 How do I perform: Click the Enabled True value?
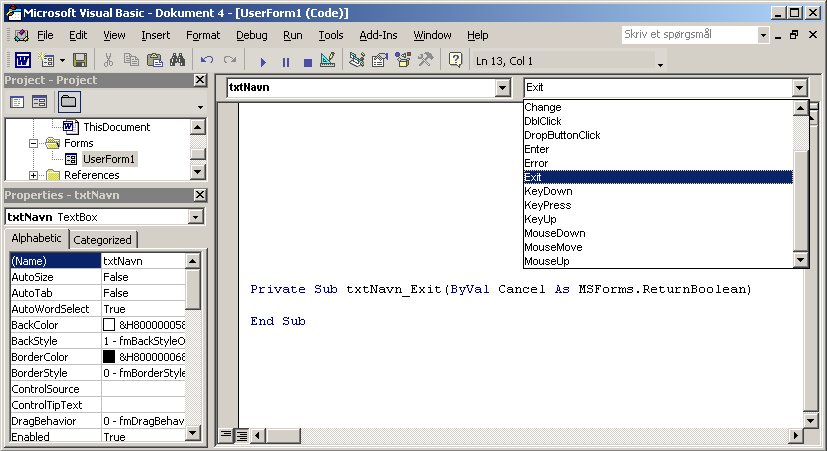[143, 437]
